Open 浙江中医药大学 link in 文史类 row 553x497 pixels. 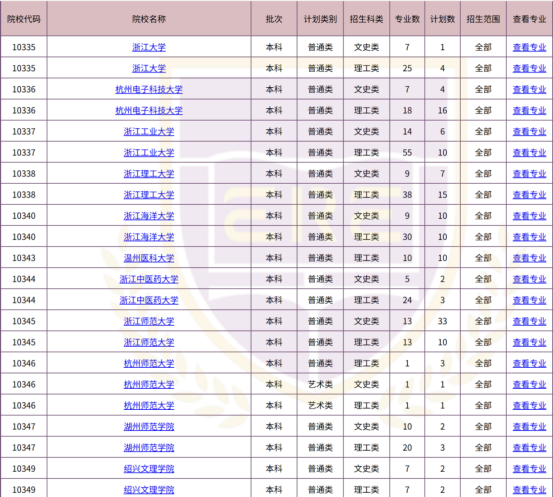pos(149,279)
